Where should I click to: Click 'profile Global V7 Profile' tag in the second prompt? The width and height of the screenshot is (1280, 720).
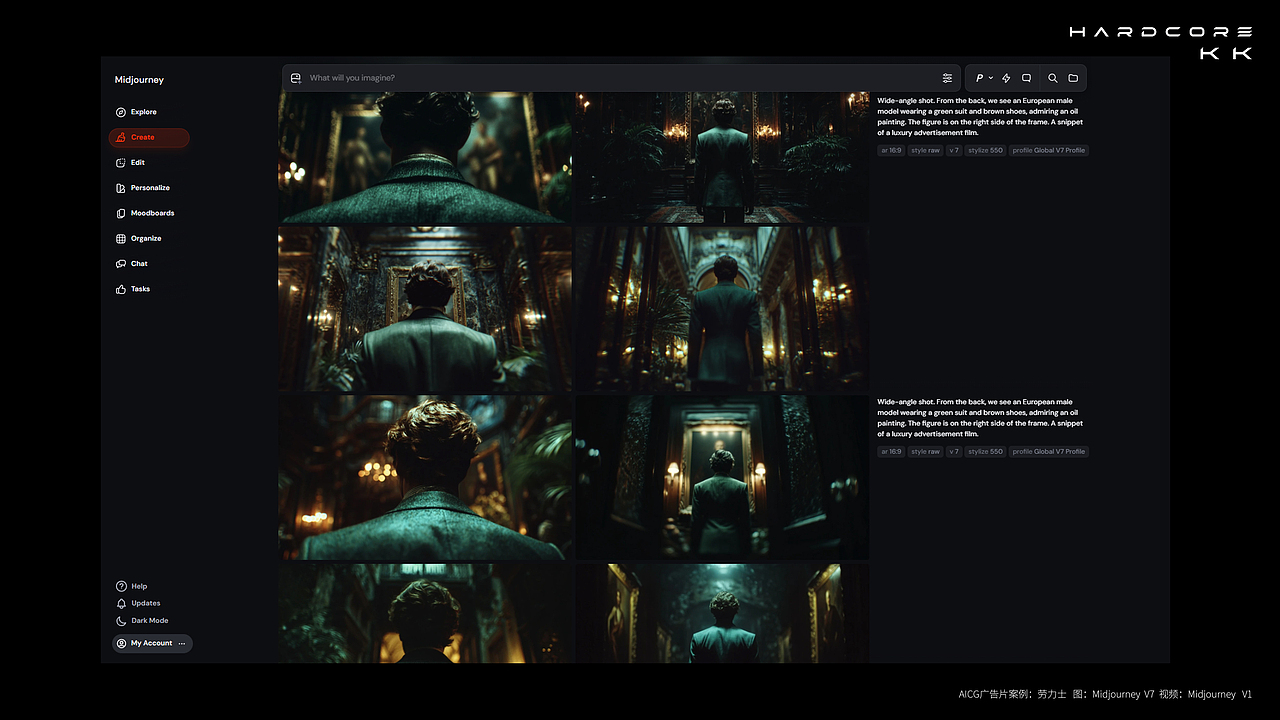(x=1048, y=451)
